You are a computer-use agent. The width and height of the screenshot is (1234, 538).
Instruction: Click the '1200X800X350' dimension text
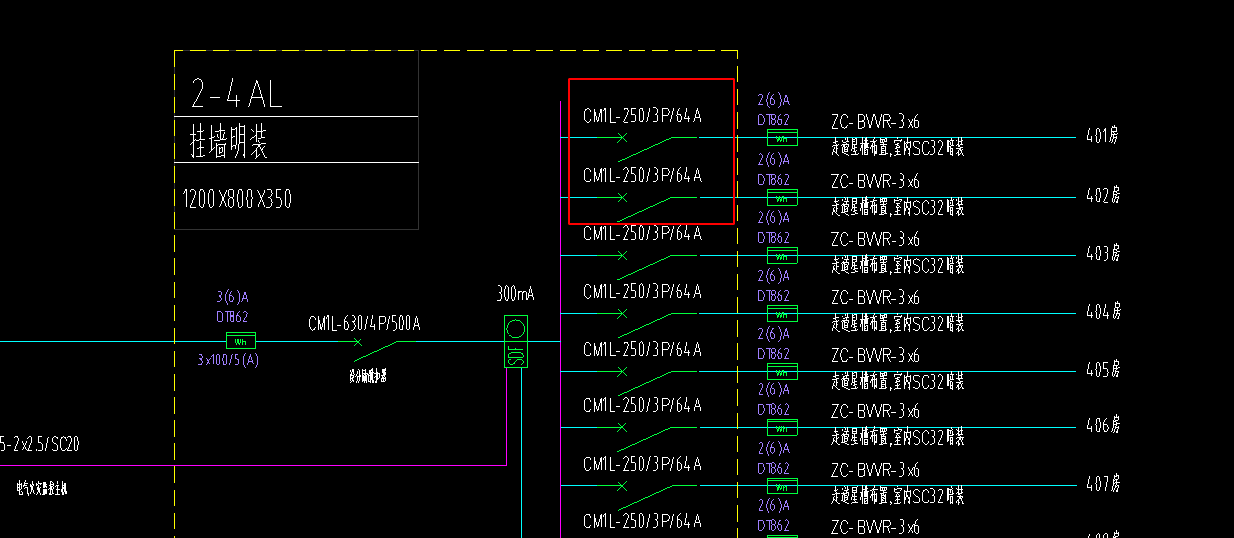point(237,199)
